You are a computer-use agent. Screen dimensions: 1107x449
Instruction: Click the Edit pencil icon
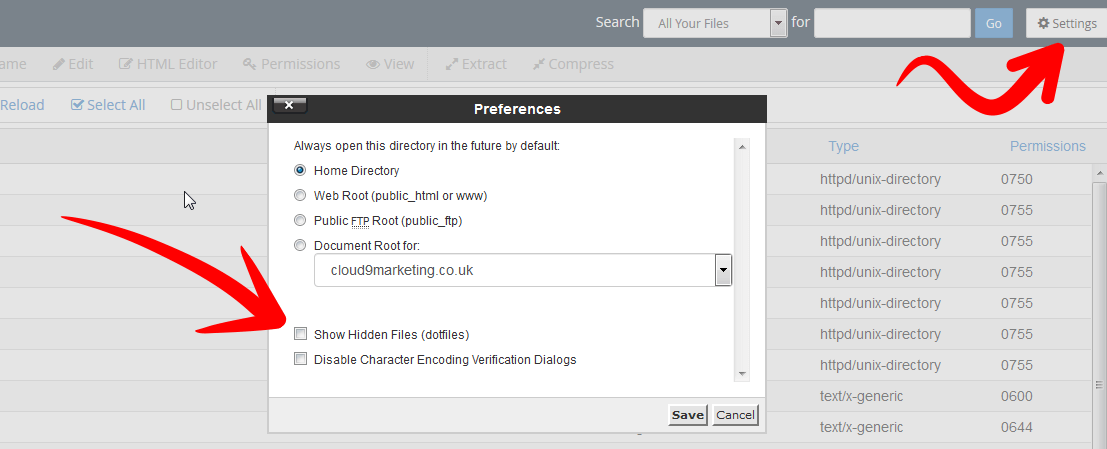tap(59, 64)
